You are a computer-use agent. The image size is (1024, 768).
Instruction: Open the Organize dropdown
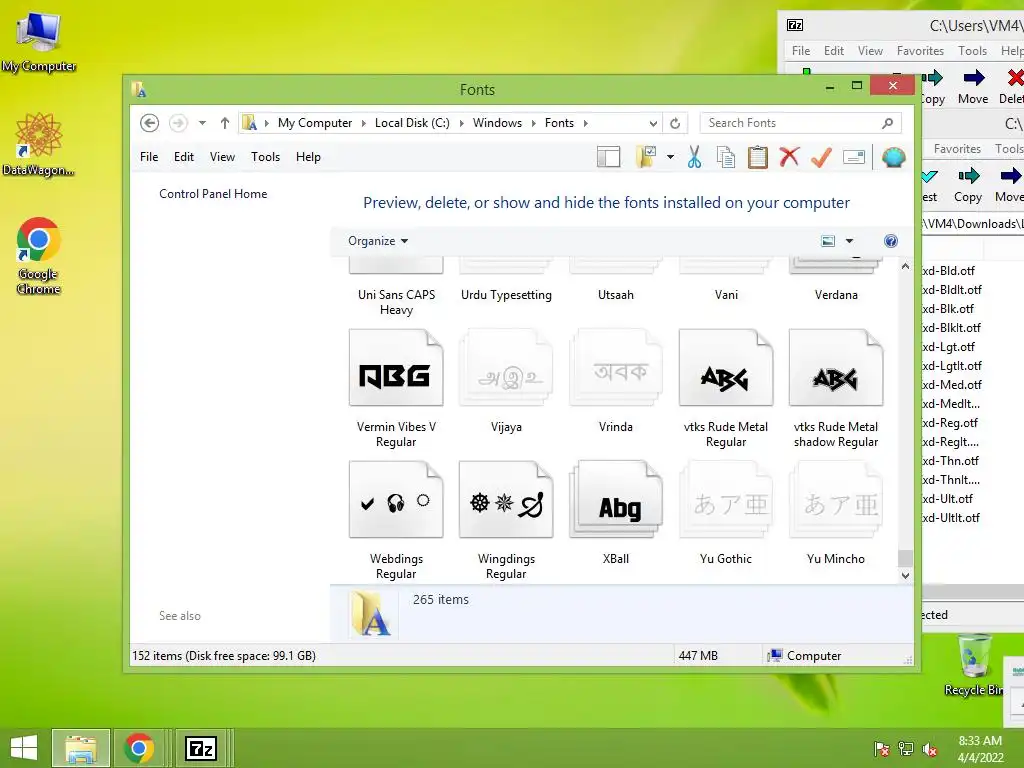click(377, 241)
